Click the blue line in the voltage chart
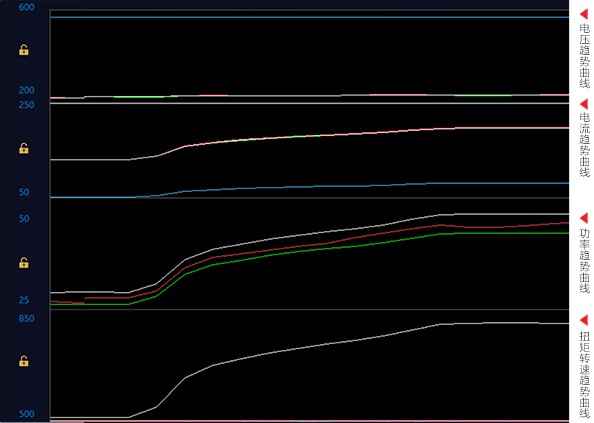 point(310,17)
